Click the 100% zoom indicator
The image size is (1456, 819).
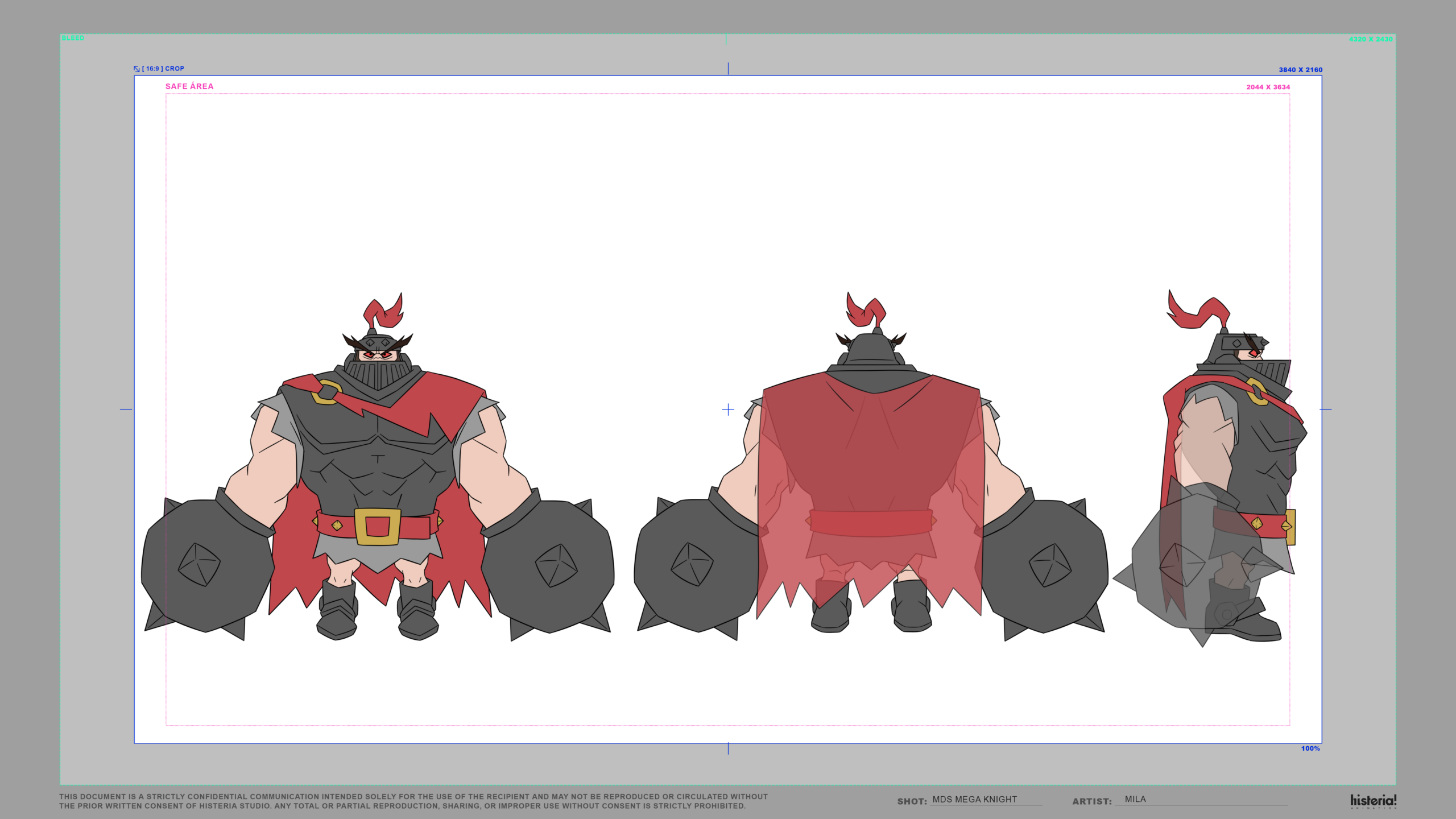pyautogui.click(x=1310, y=748)
